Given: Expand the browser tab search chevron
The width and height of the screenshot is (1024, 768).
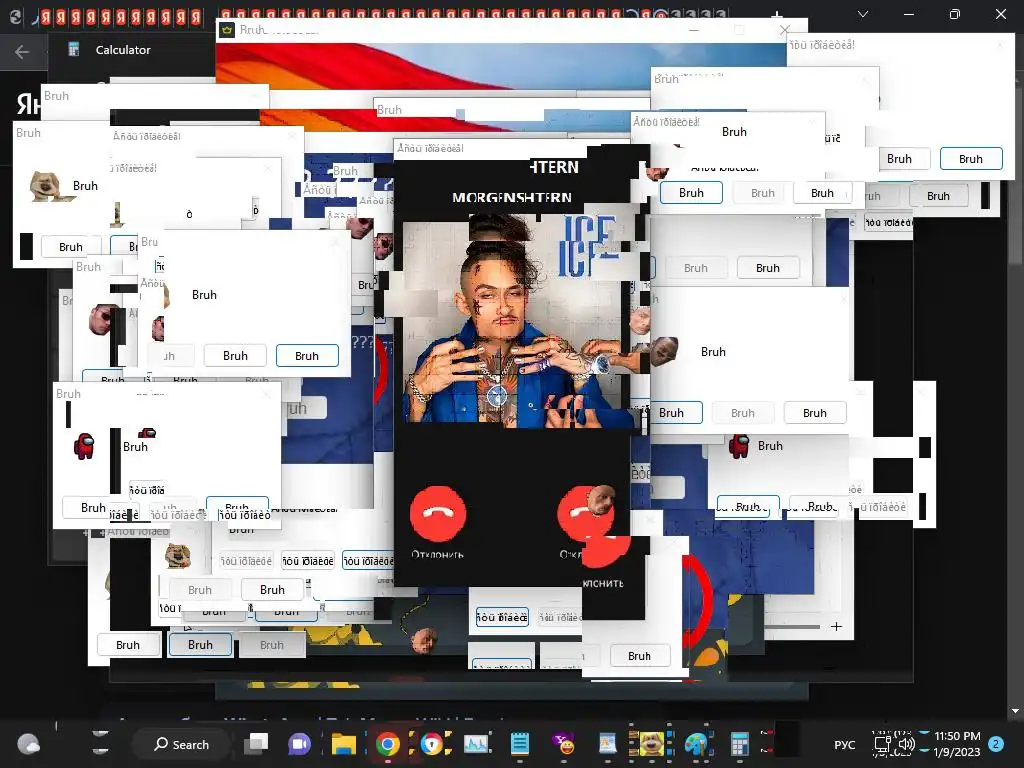Looking at the screenshot, I should 863,14.
